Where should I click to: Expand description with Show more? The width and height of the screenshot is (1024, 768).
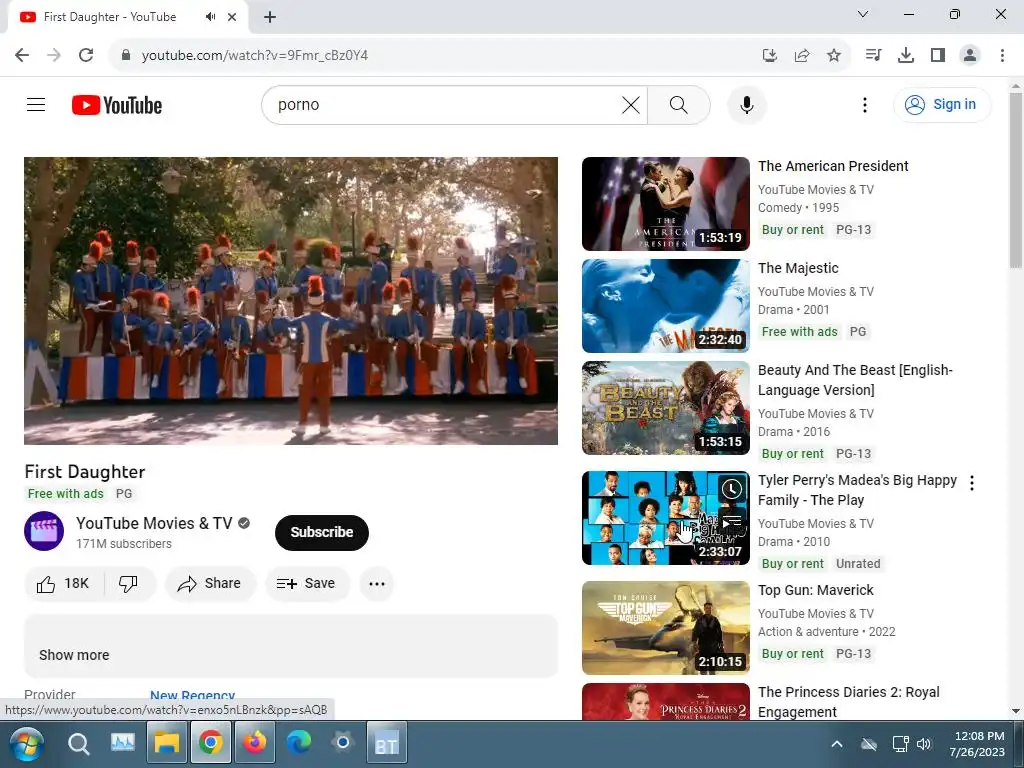click(74, 655)
